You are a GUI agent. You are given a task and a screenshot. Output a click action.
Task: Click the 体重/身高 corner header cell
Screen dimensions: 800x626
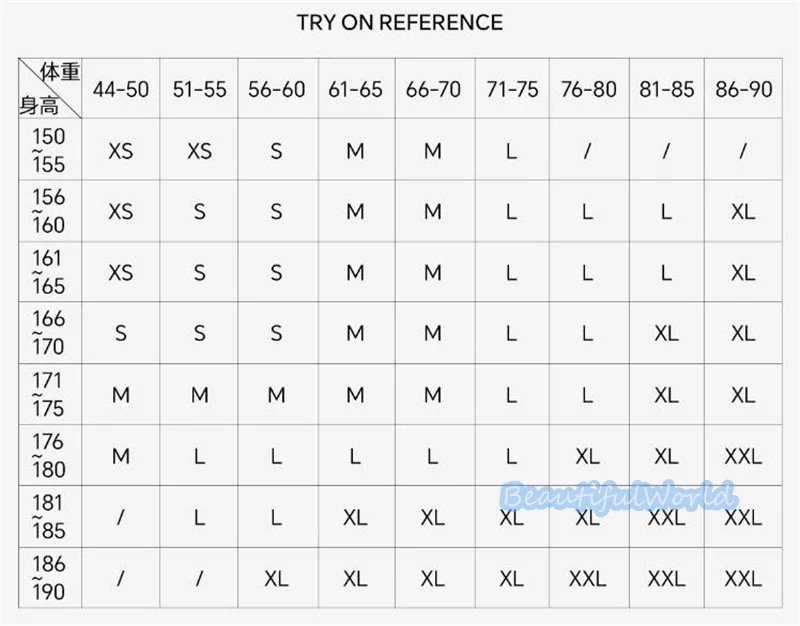49,88
